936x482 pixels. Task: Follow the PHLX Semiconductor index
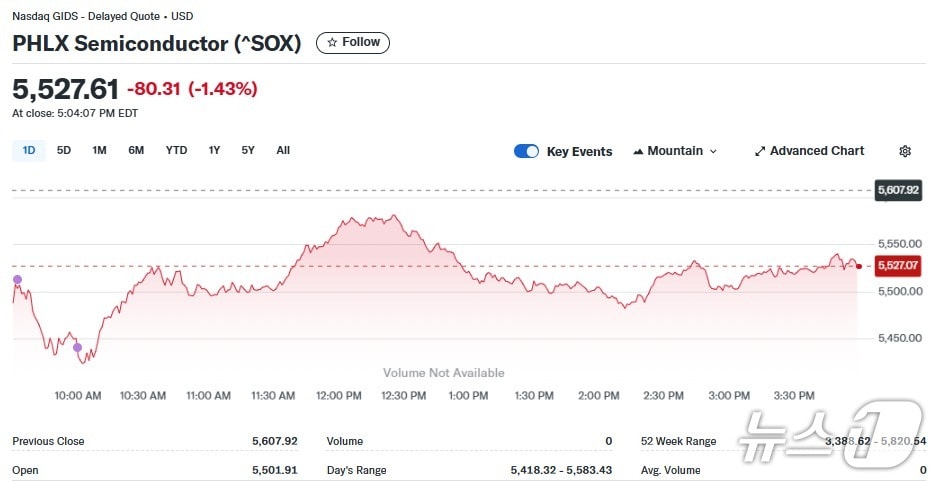pos(353,43)
